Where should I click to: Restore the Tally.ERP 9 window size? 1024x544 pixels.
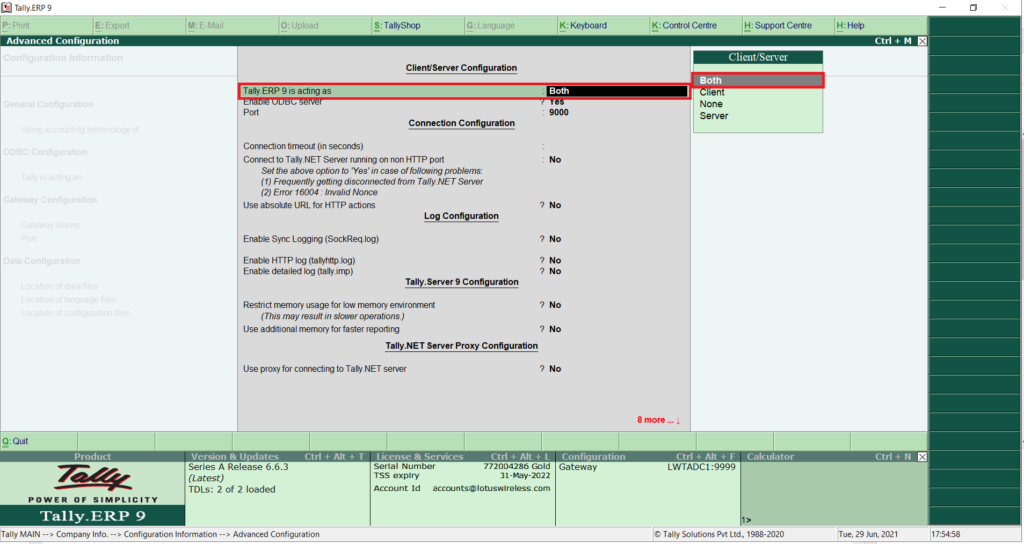pyautogui.click(x=973, y=7)
